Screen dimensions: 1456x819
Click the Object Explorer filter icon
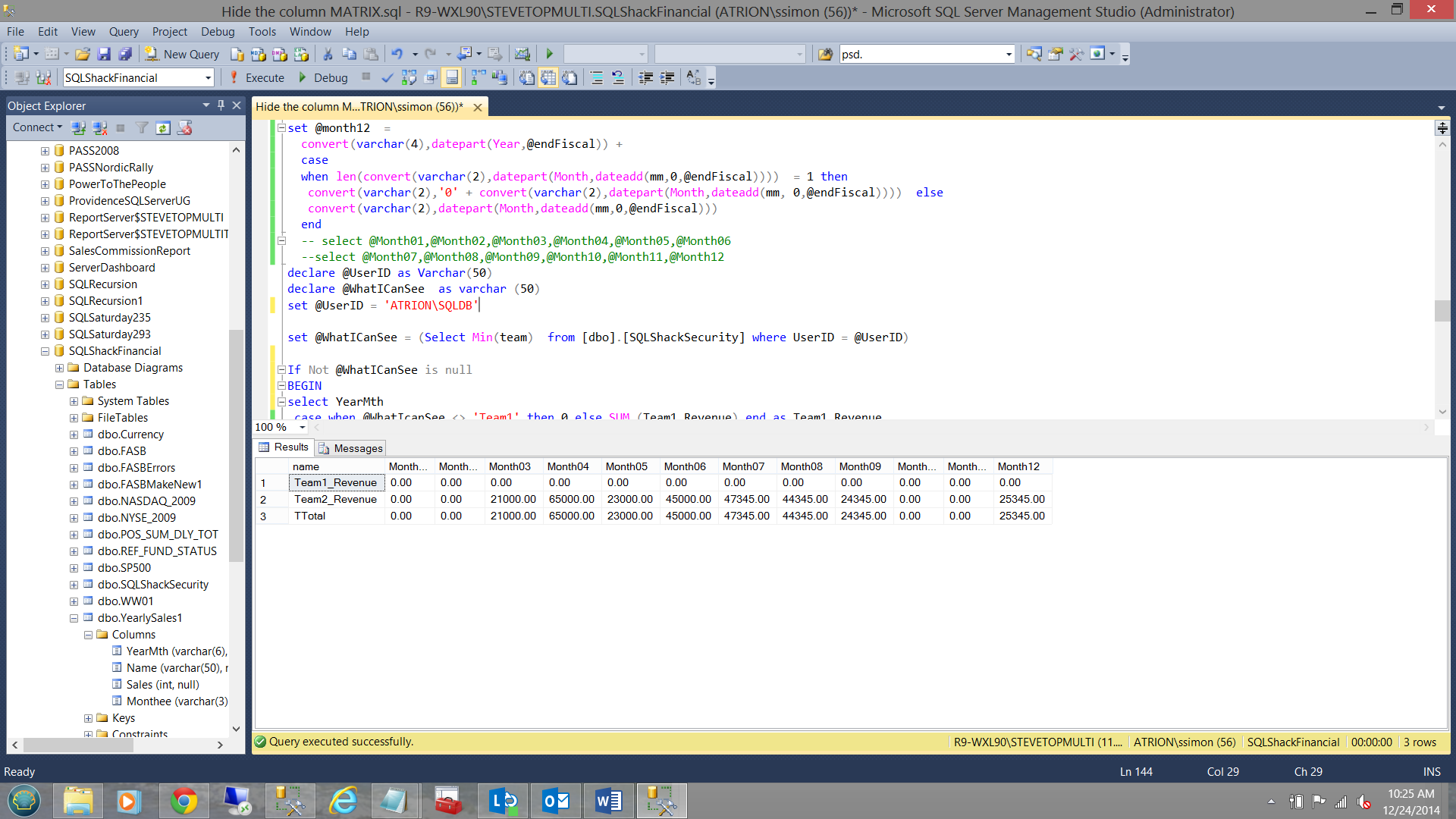click(x=142, y=127)
